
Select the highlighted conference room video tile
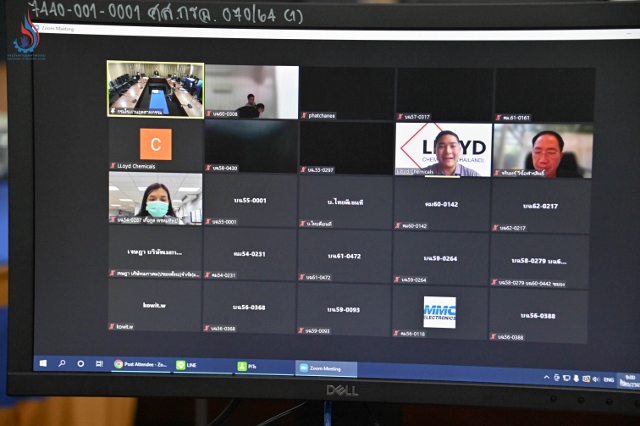click(x=155, y=89)
